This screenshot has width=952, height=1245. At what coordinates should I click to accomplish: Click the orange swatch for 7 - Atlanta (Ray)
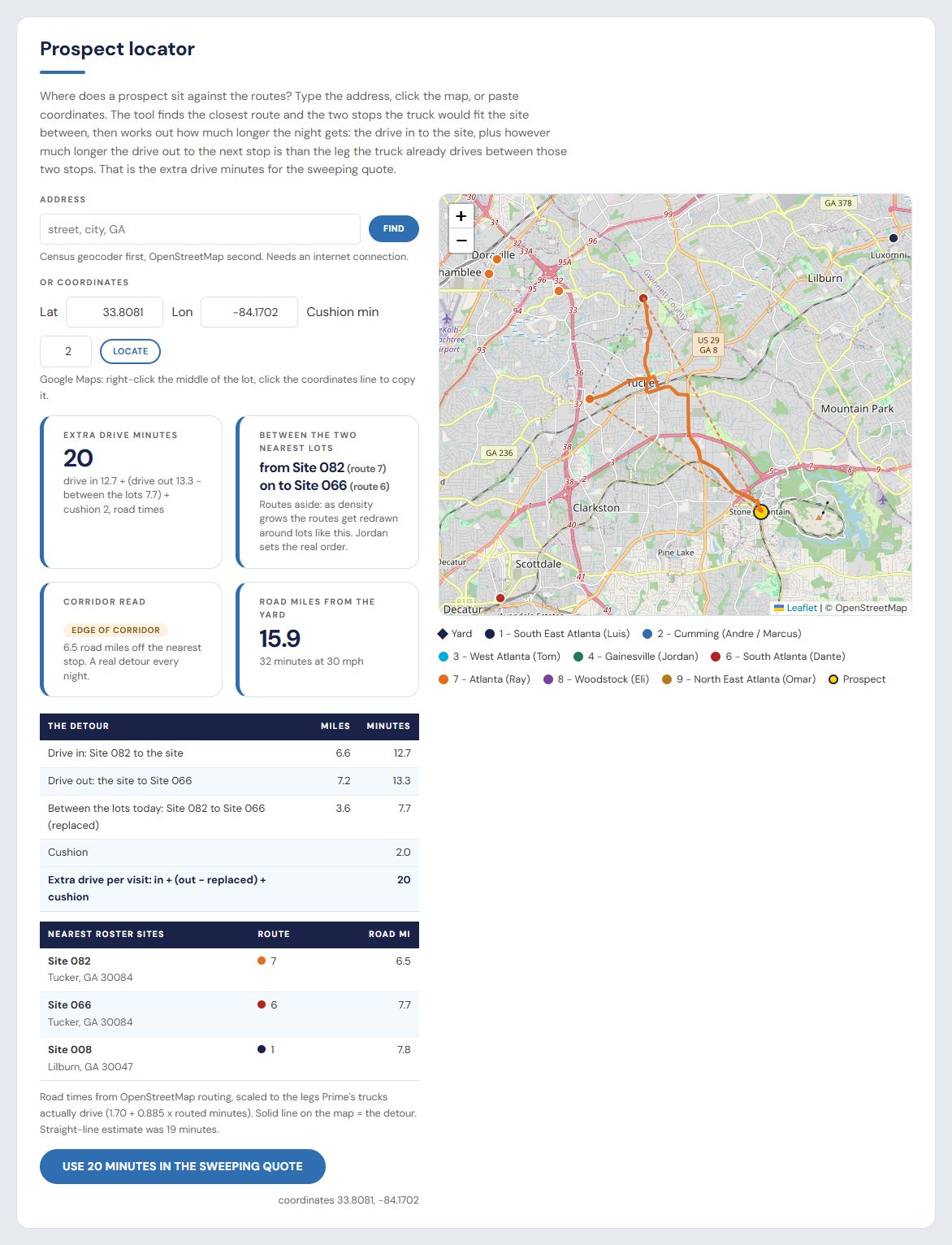(444, 679)
